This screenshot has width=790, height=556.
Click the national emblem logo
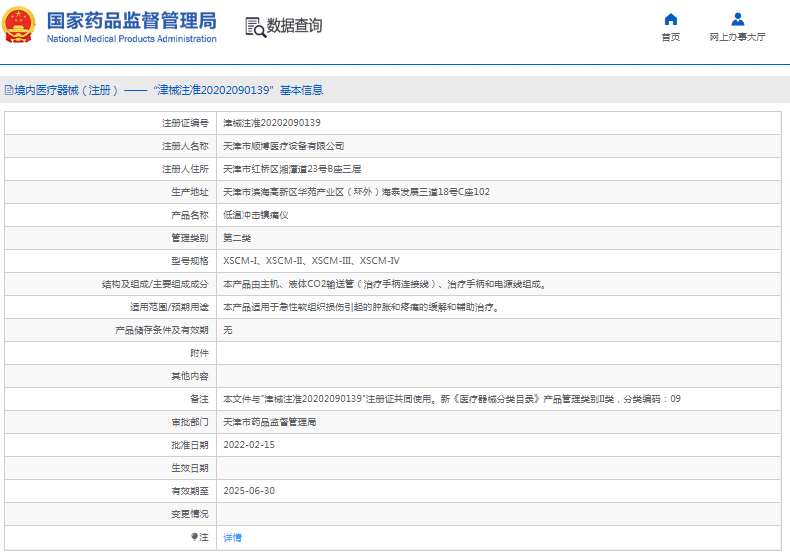(x=19, y=25)
